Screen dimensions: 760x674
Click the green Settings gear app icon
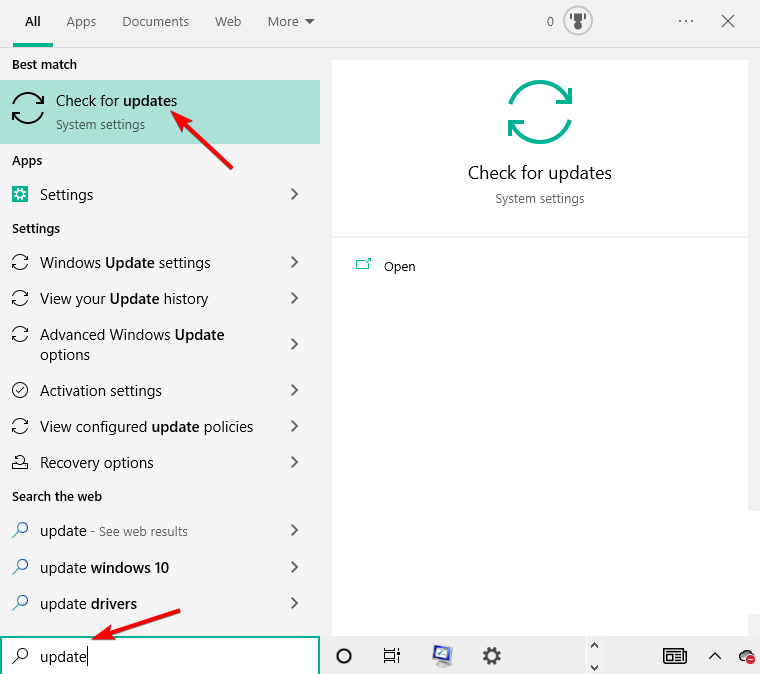tap(20, 194)
